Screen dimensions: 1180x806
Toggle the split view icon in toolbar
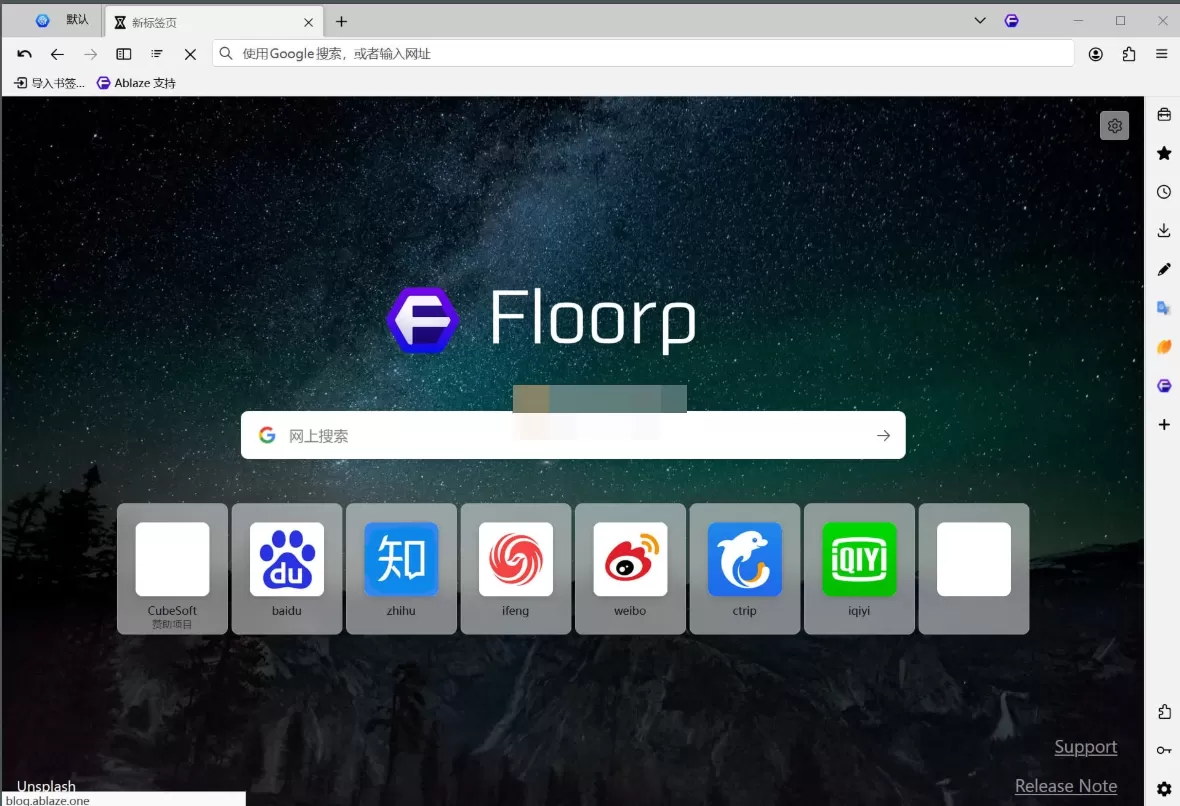point(123,54)
